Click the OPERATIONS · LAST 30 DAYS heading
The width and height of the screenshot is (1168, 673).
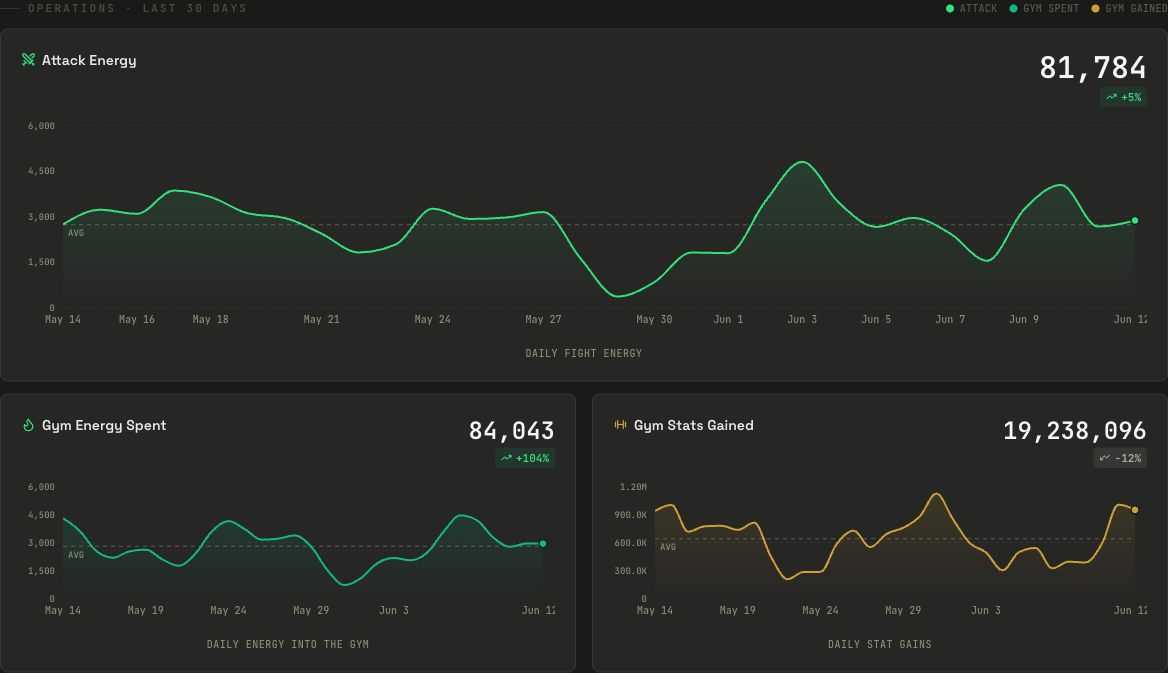[x=137, y=8]
